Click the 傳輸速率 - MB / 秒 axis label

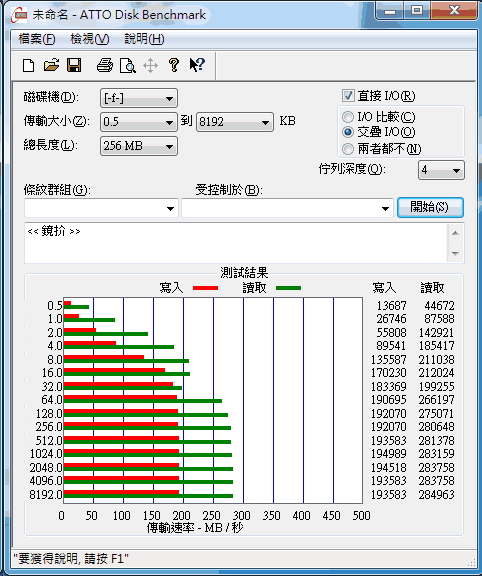(x=195, y=528)
